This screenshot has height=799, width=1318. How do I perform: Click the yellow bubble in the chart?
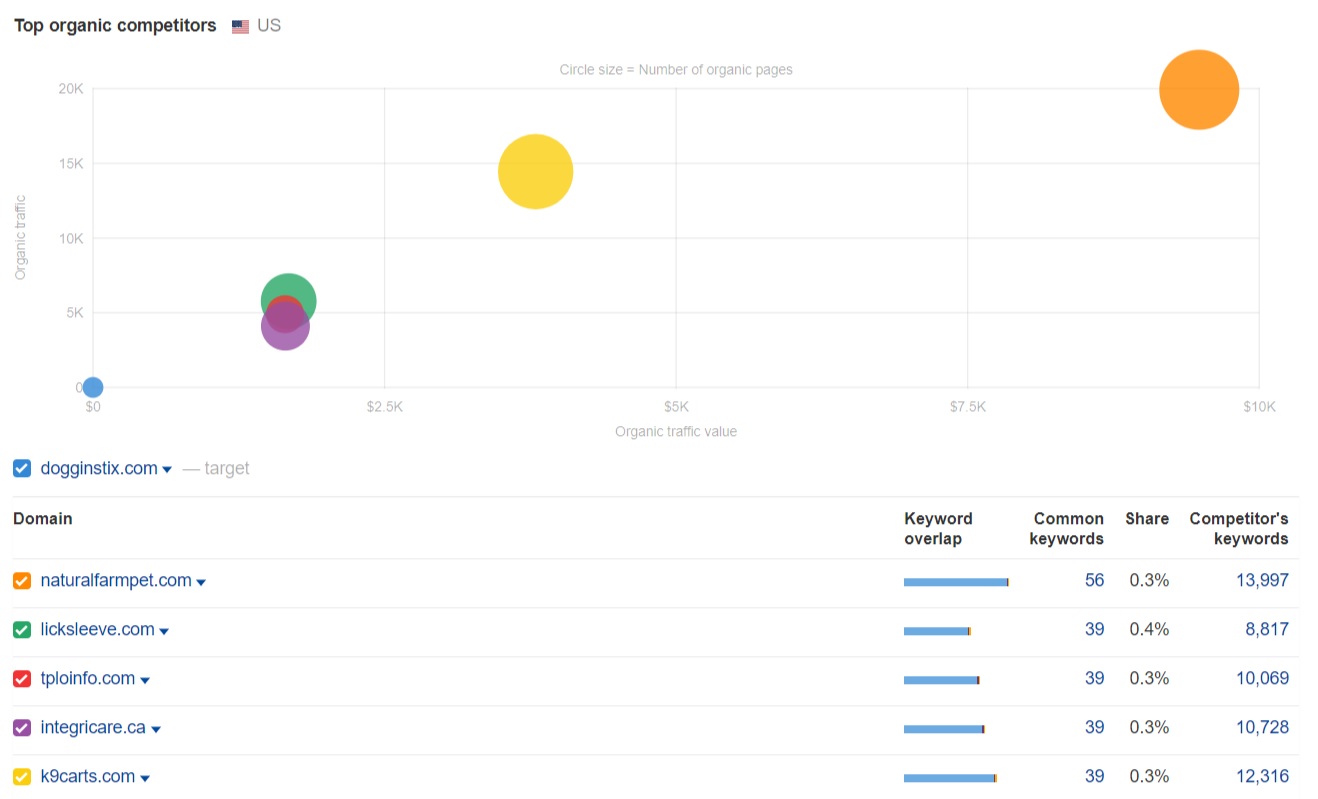click(535, 172)
